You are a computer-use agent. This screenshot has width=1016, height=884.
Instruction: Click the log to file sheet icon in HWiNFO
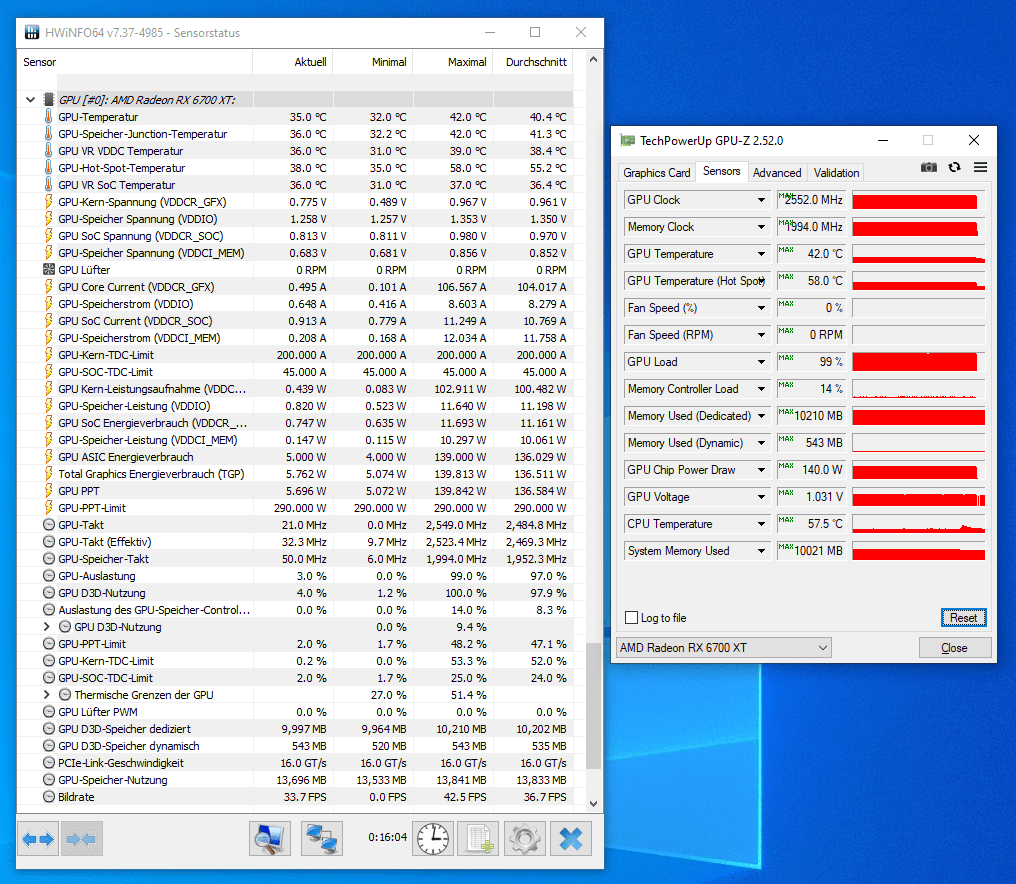479,839
